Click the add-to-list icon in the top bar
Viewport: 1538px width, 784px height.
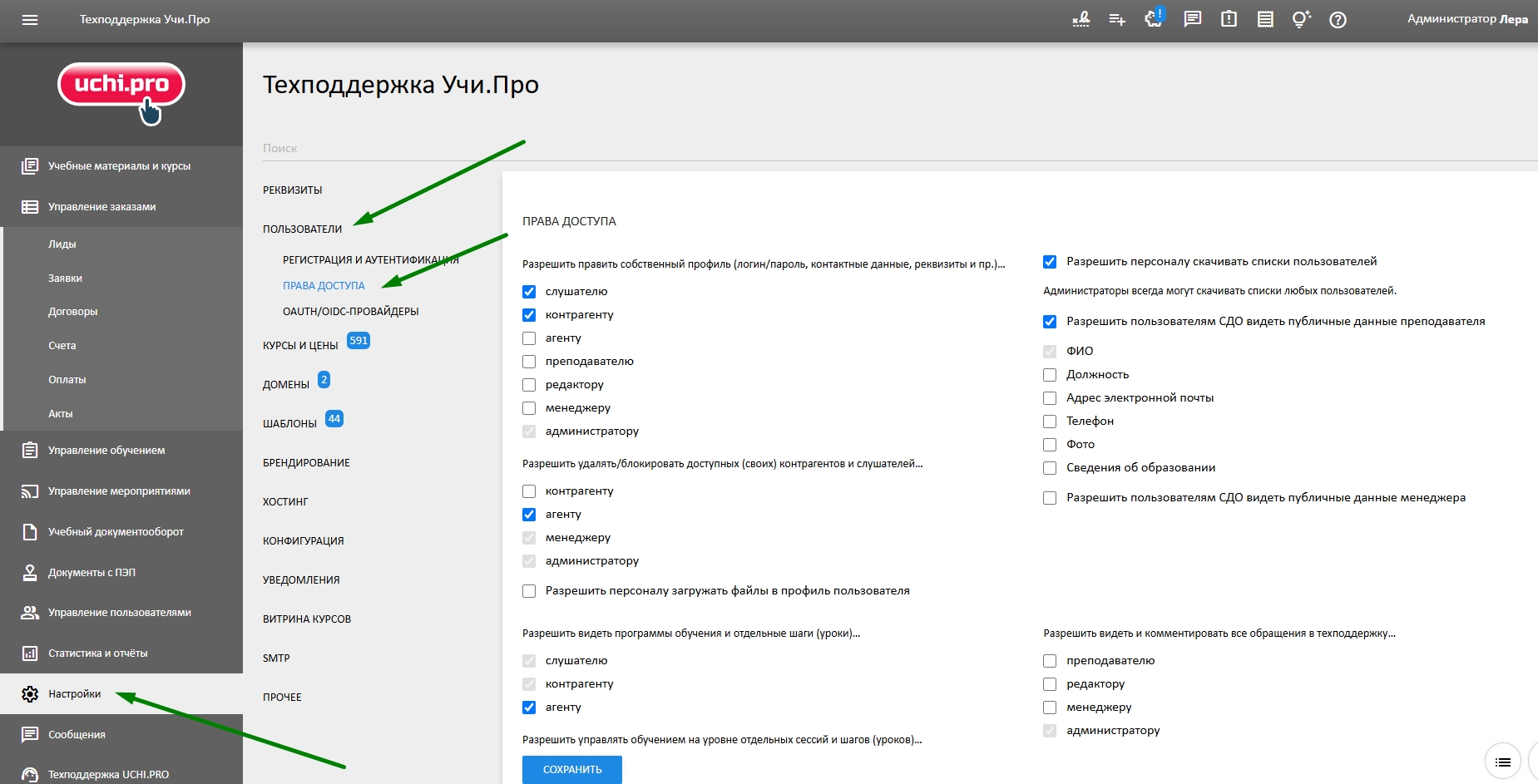tap(1117, 19)
